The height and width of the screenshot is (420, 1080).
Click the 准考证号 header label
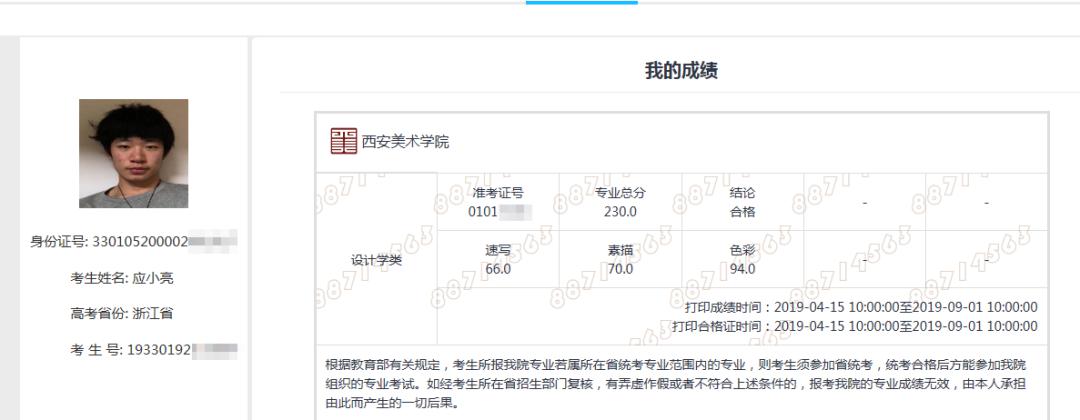click(498, 193)
